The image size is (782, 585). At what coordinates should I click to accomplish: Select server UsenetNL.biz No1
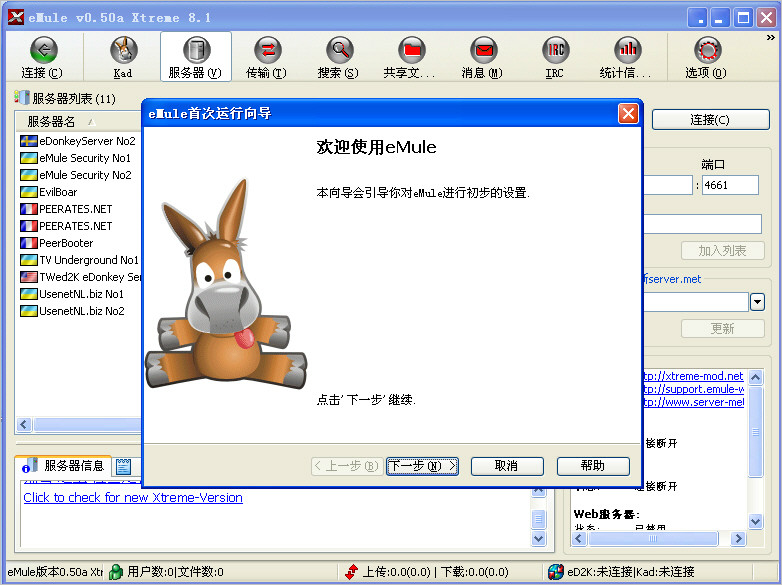pyautogui.click(x=81, y=294)
